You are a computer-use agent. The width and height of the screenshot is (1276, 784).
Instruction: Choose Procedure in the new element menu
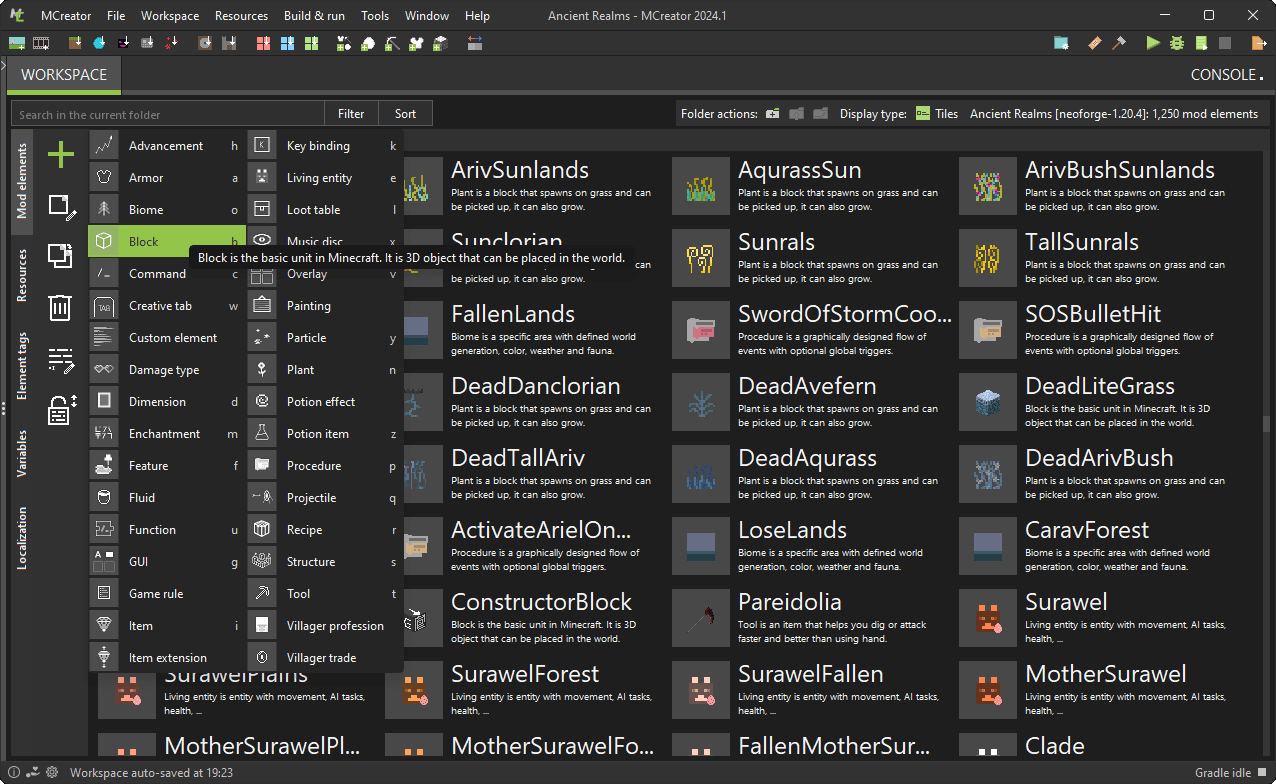[x=325, y=465]
